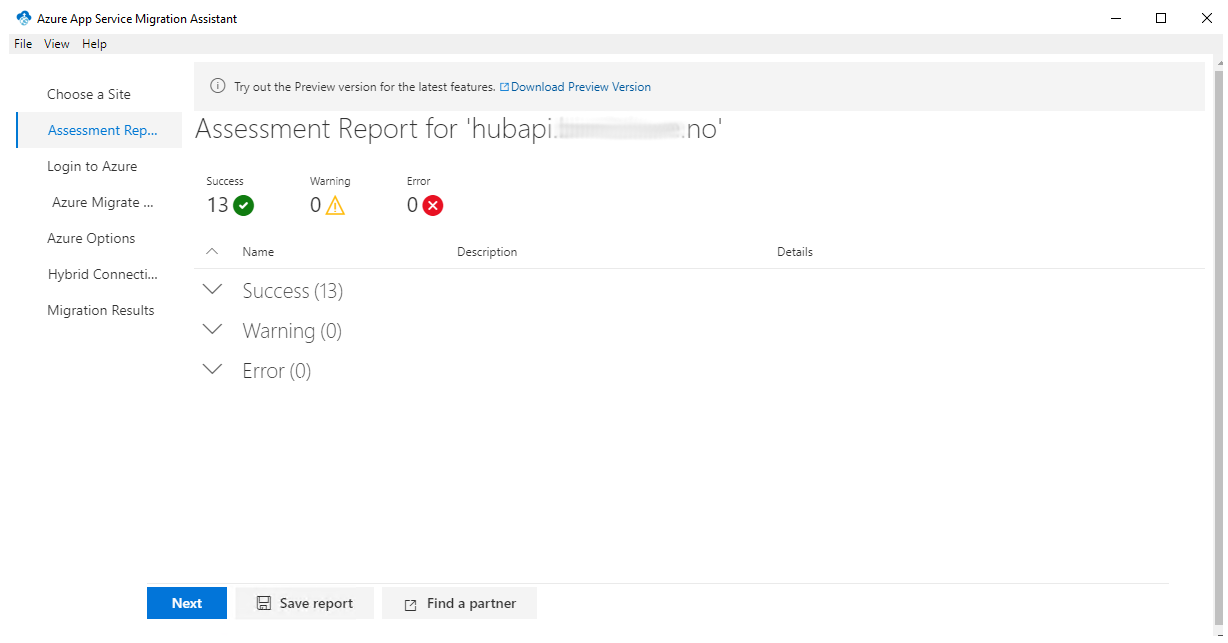Open the Migration Results step

[101, 310]
